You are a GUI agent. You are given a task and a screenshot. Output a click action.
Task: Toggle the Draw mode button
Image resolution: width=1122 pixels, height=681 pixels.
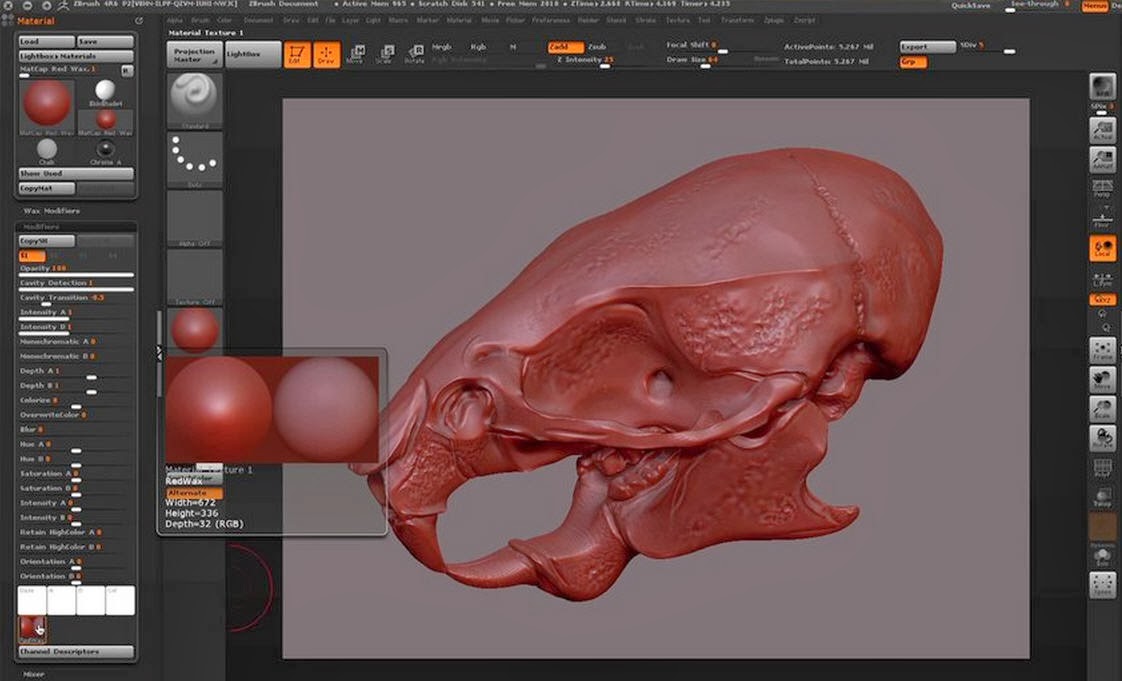(x=326, y=55)
